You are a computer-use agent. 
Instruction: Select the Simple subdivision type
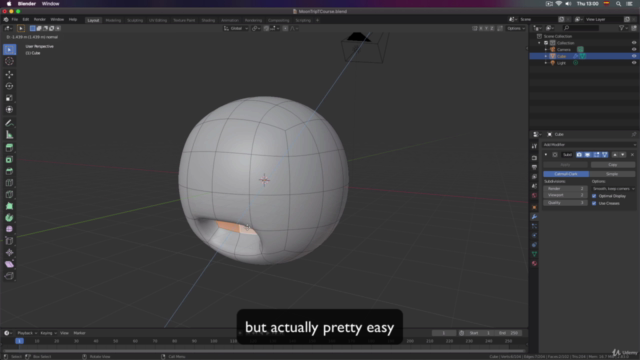click(612, 174)
